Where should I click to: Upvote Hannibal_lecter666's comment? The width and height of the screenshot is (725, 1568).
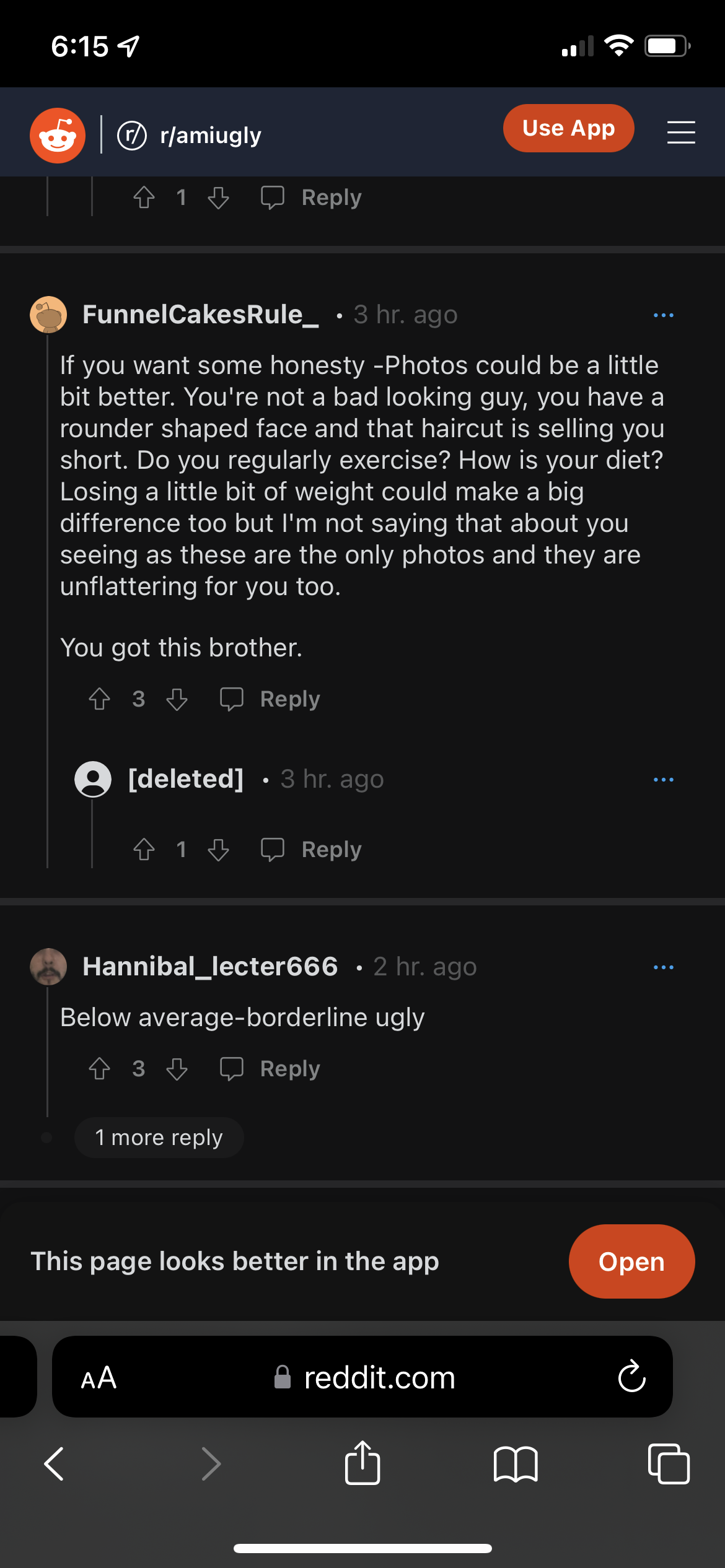[x=99, y=1069]
